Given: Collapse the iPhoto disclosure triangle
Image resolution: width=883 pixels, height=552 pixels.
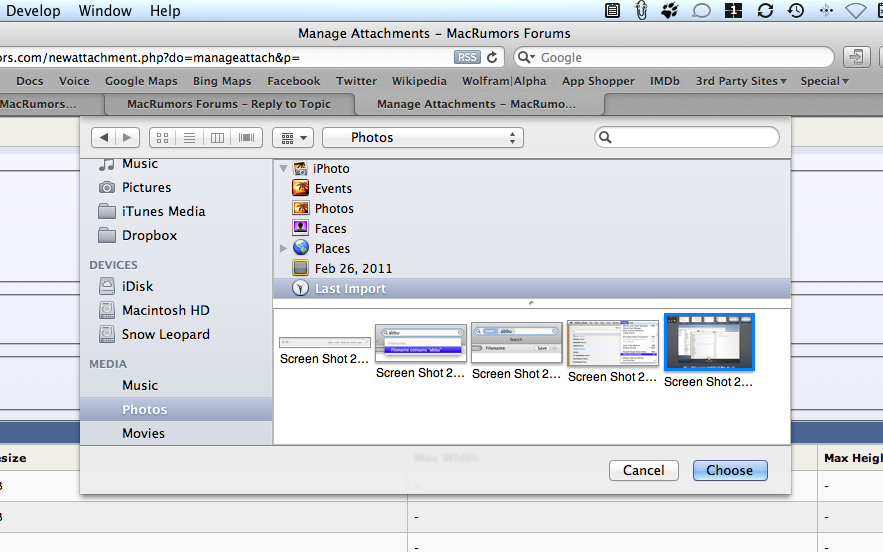Looking at the screenshot, I should click(x=283, y=168).
